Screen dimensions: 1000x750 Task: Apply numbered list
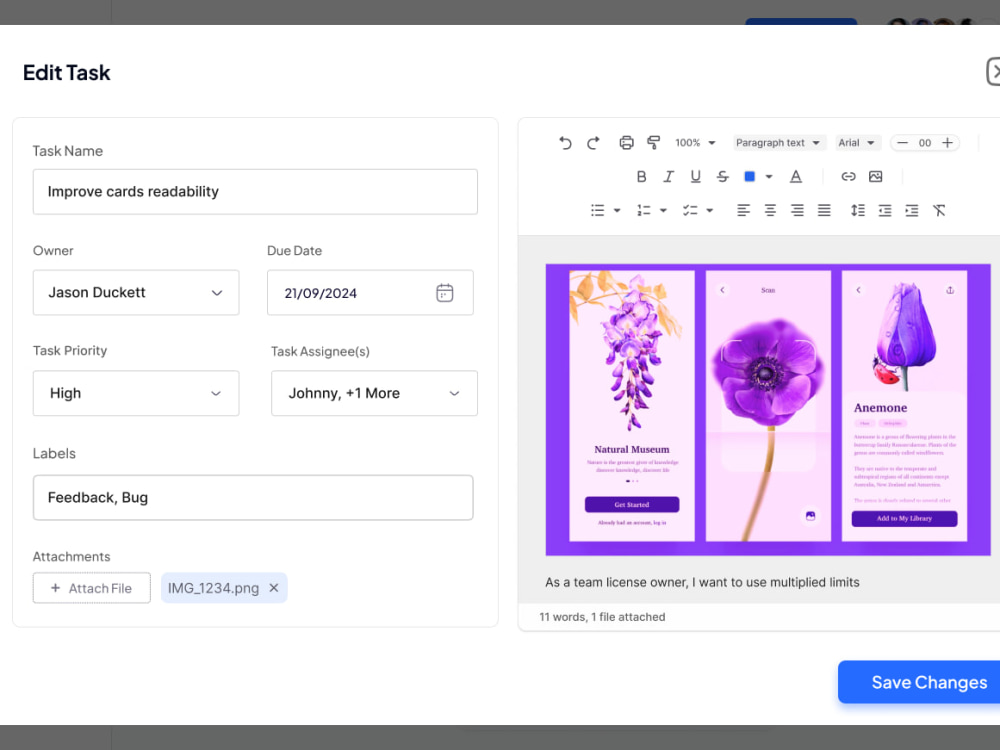coord(643,210)
